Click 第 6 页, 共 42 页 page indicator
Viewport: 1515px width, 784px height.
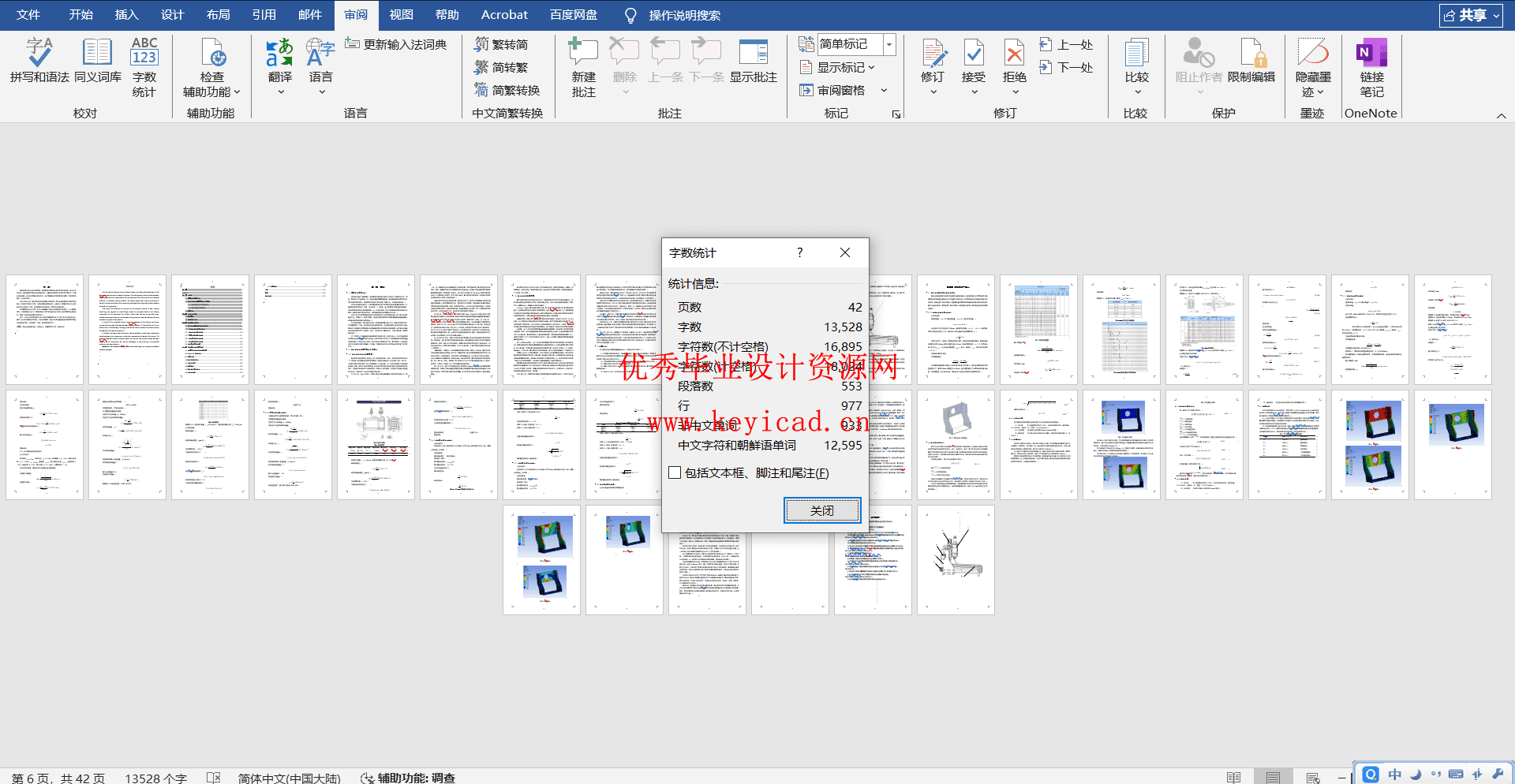(x=58, y=778)
